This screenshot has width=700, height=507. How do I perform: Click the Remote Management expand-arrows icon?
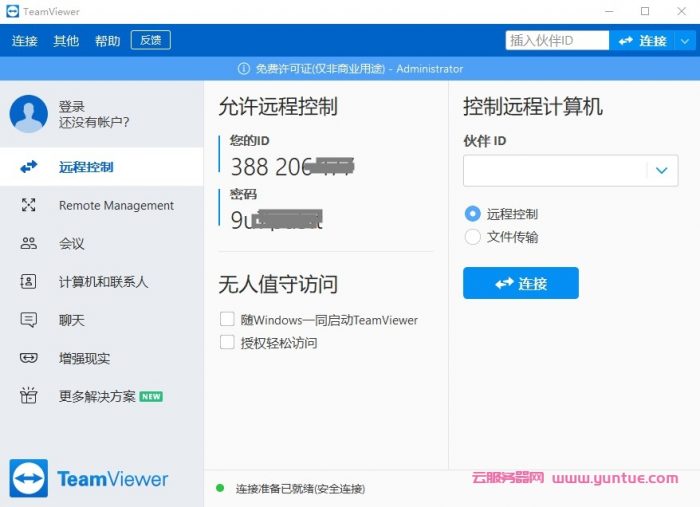(29, 205)
